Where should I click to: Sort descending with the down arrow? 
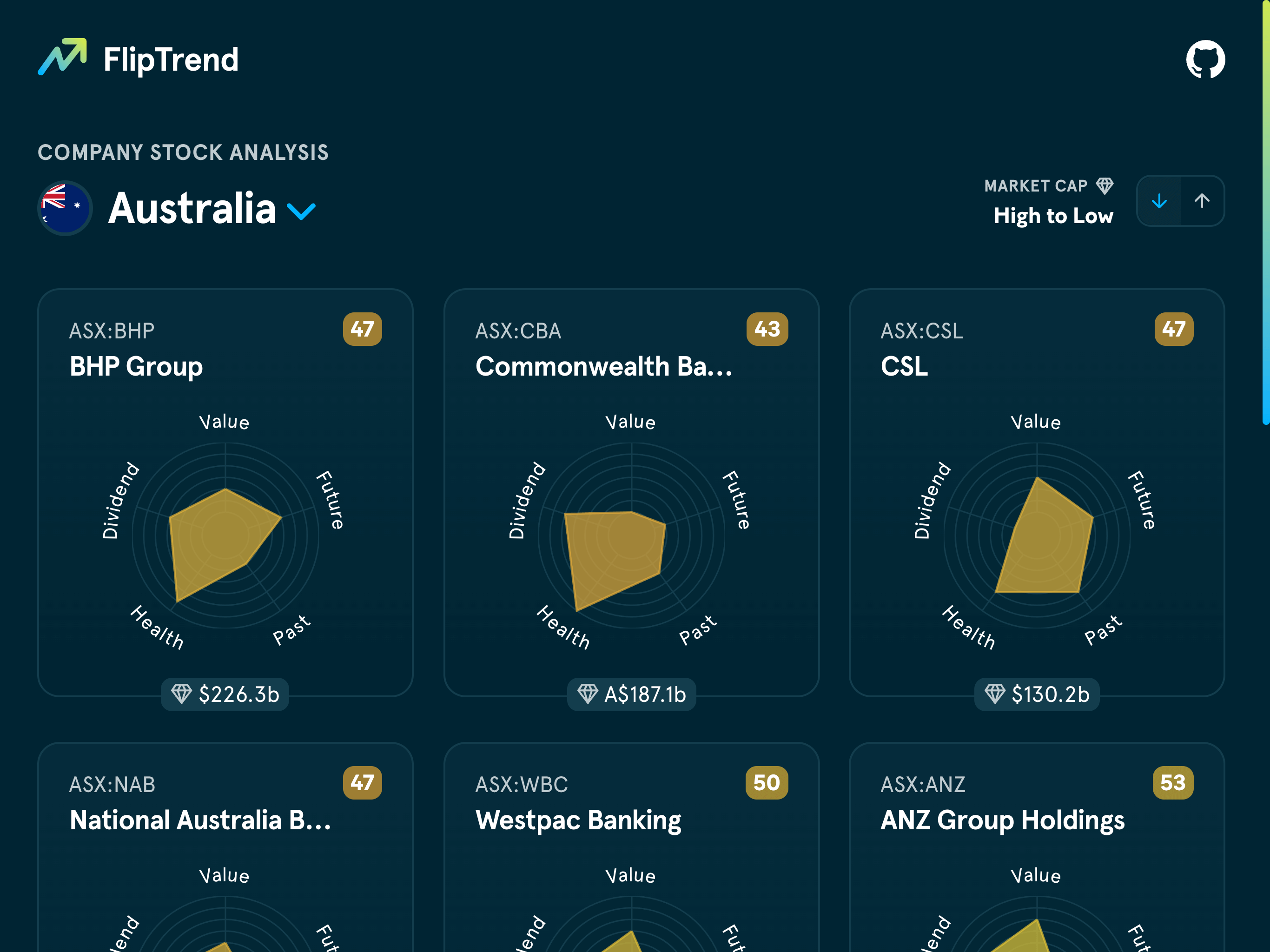tap(1159, 201)
